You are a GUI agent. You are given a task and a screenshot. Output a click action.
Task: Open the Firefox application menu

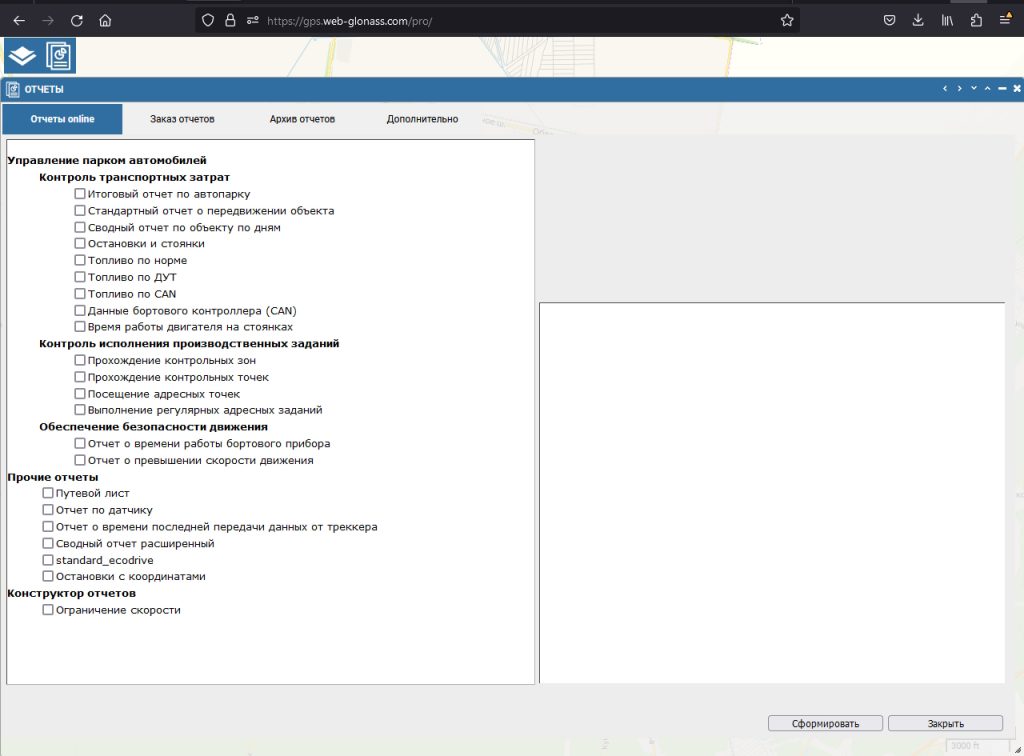click(x=1006, y=20)
